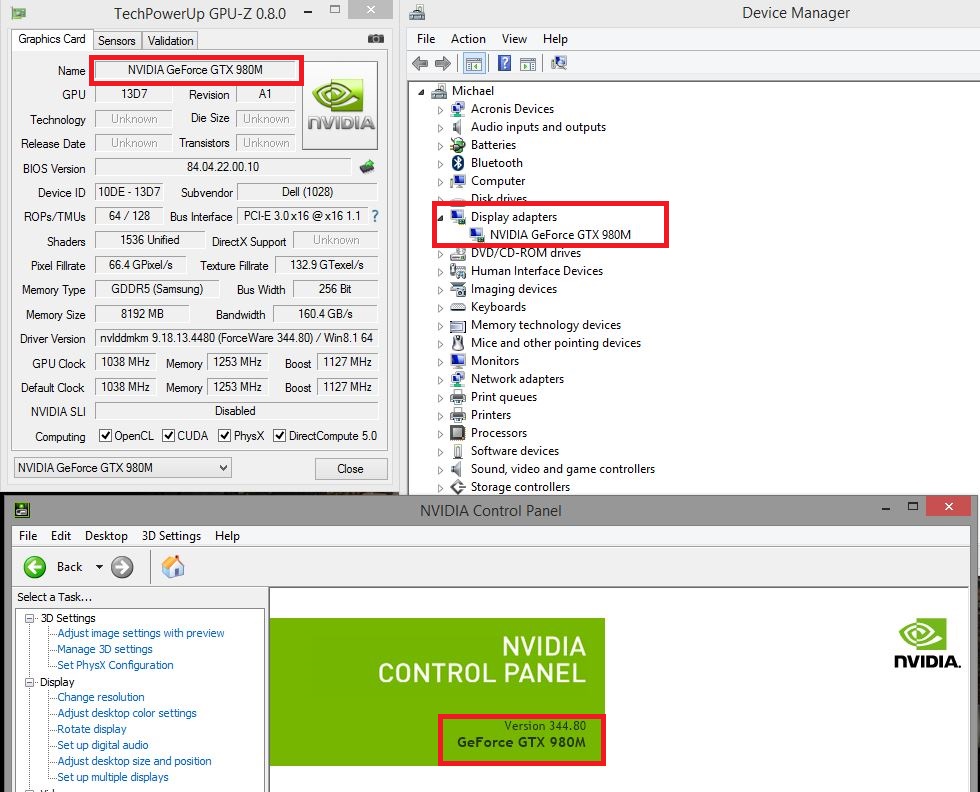Image resolution: width=980 pixels, height=792 pixels.
Task: Click the show/hide console tree toolbar icon
Action: (474, 63)
